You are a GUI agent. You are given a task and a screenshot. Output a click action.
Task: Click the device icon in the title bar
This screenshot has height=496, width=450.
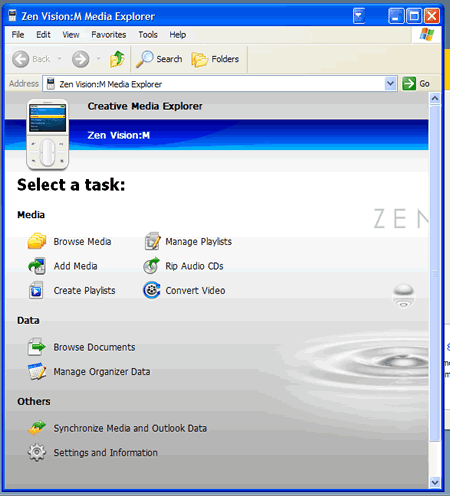[x=12, y=16]
